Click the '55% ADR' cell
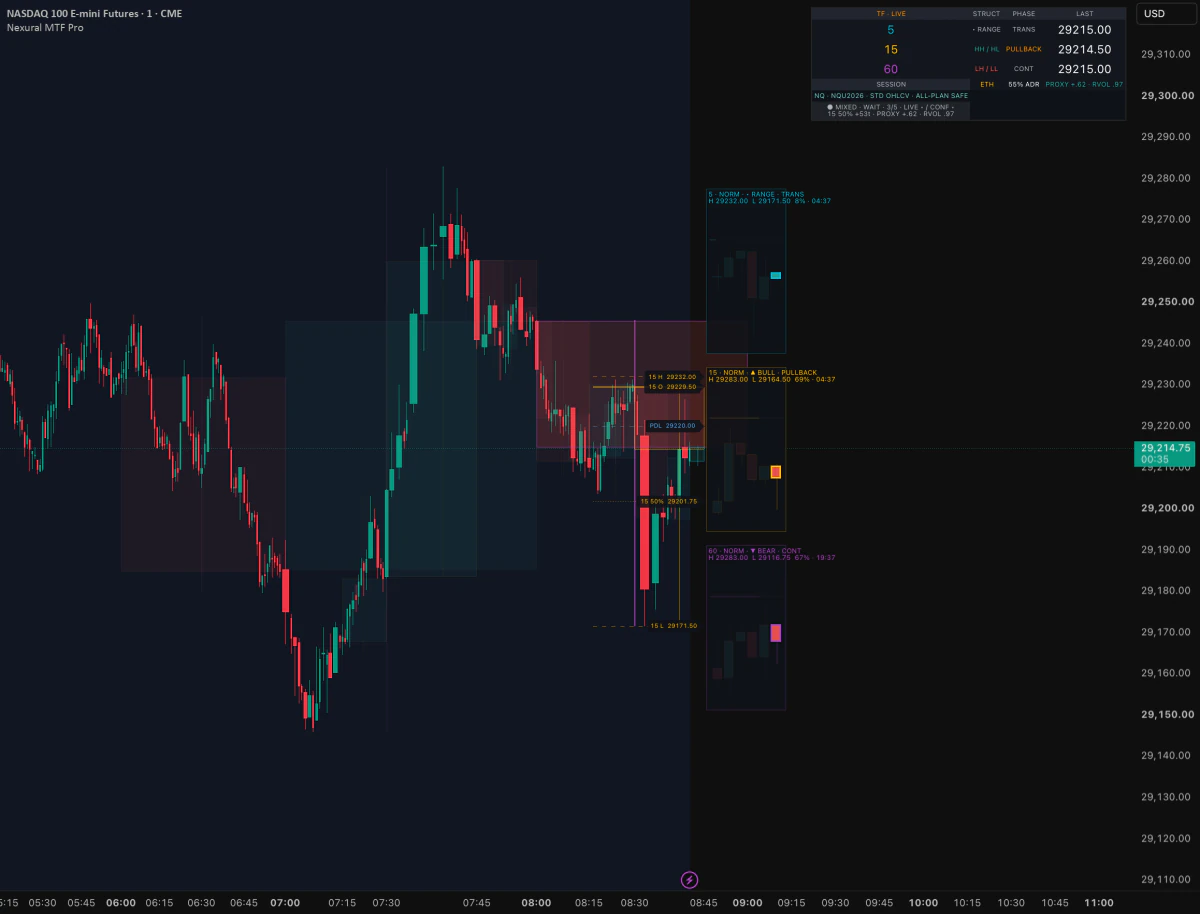The image size is (1200, 914). click(1024, 84)
